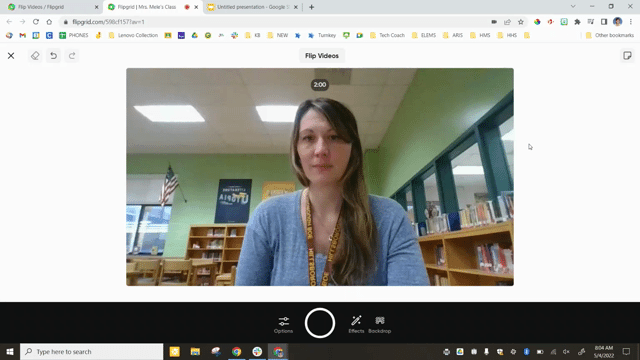Screen dimensions: 640x360
Task: Toggle the taskbar volume mute icon
Action: [x=566, y=351]
